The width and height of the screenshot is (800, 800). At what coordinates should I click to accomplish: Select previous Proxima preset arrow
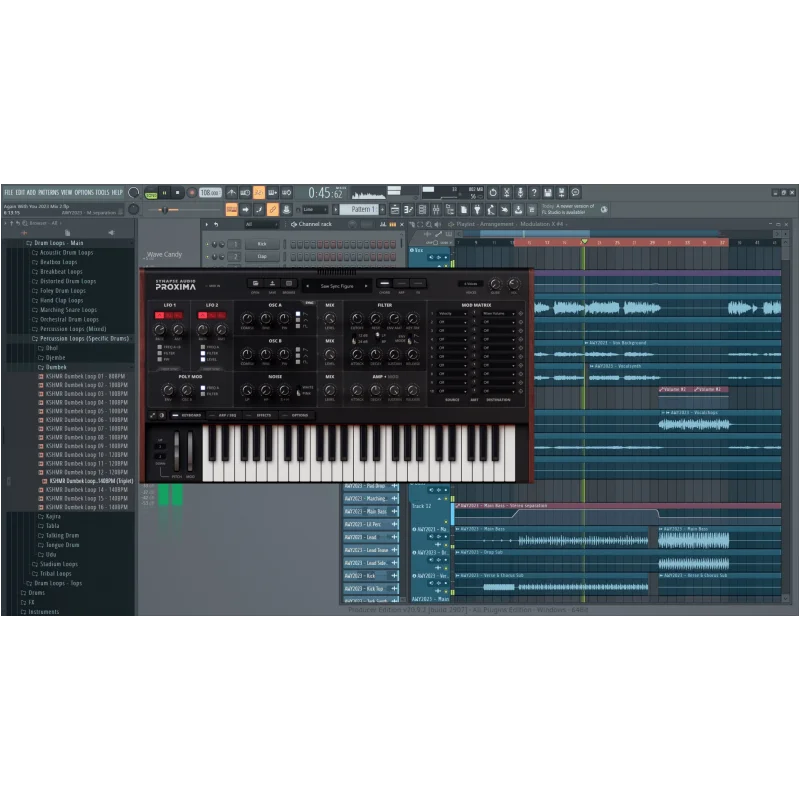[x=308, y=286]
